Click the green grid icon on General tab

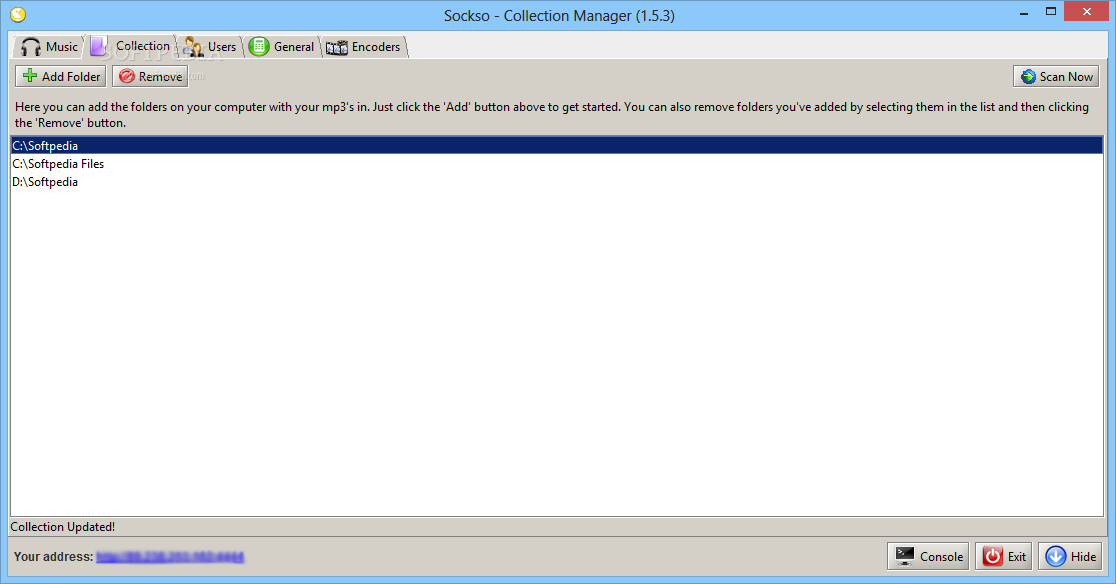click(x=259, y=47)
